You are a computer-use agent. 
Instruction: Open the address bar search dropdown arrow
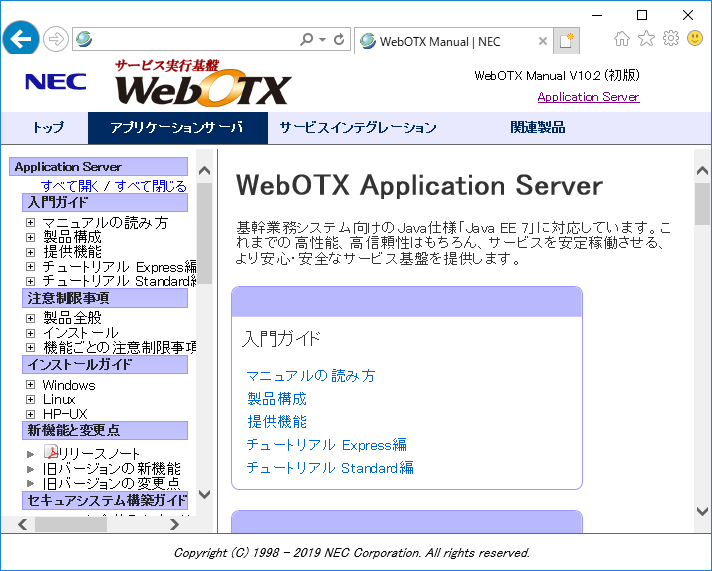(322, 40)
